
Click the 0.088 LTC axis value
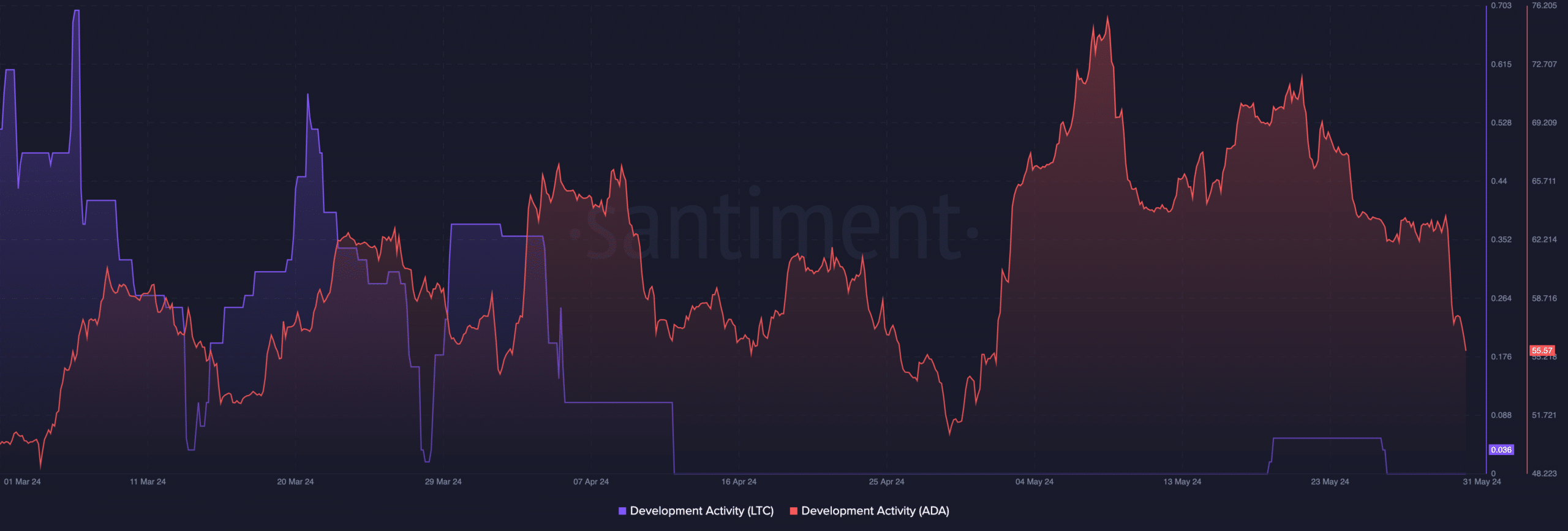tap(1501, 416)
